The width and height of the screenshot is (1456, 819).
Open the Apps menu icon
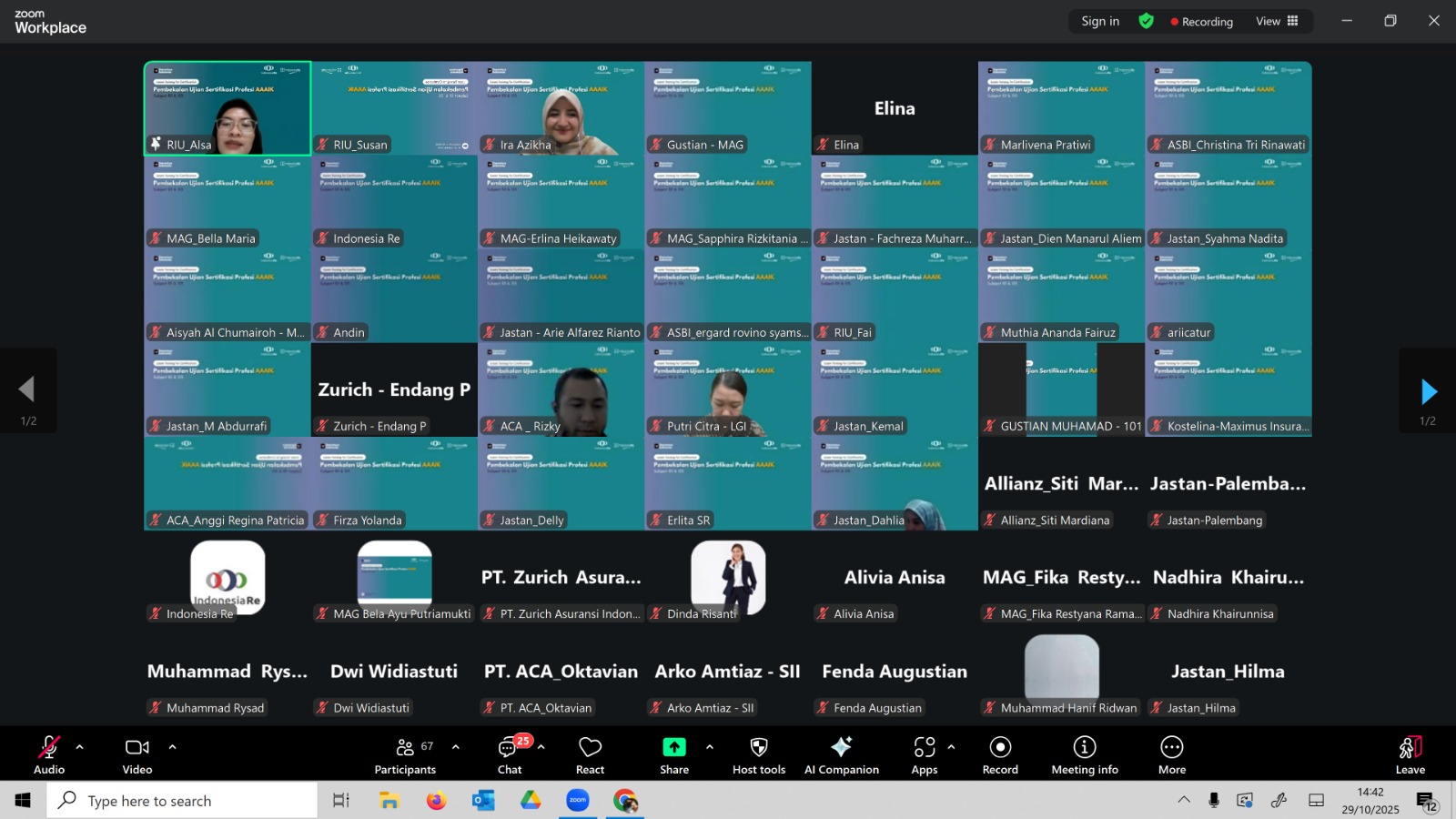(925, 755)
